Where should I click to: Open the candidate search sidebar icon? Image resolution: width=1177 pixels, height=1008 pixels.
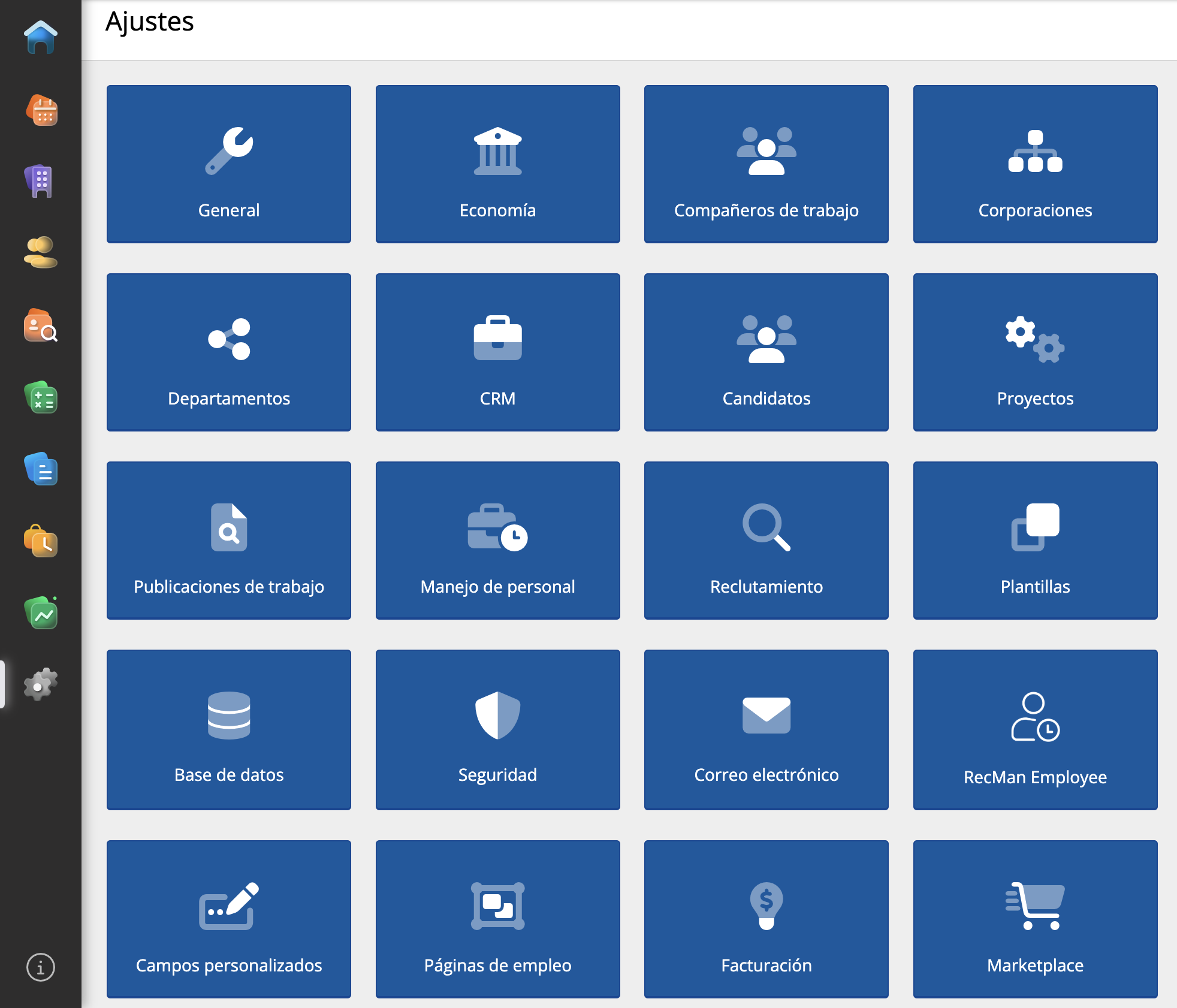[41, 325]
